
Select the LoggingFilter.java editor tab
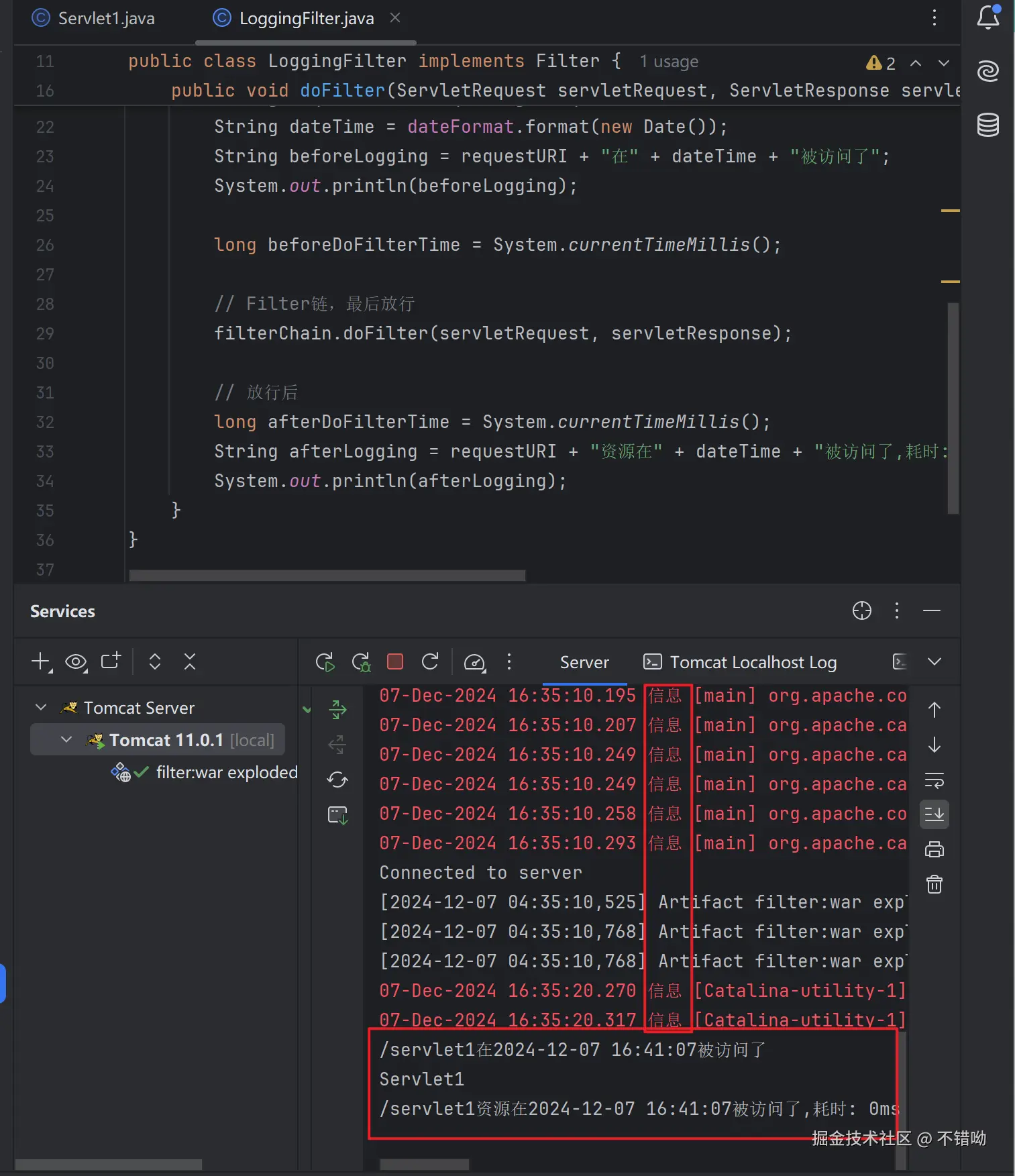coord(294,18)
